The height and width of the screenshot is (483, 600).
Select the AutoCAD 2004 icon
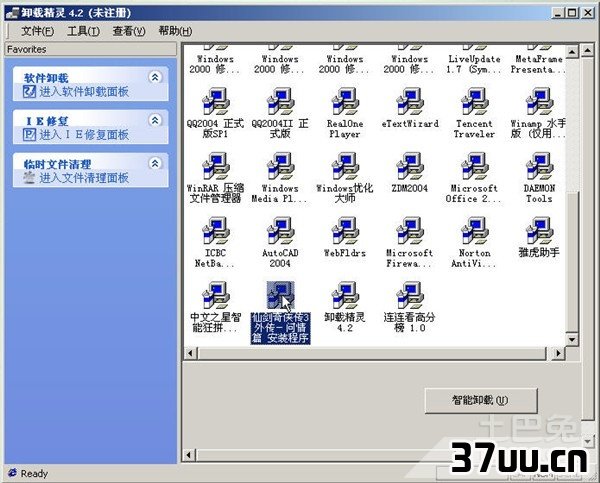[x=280, y=231]
